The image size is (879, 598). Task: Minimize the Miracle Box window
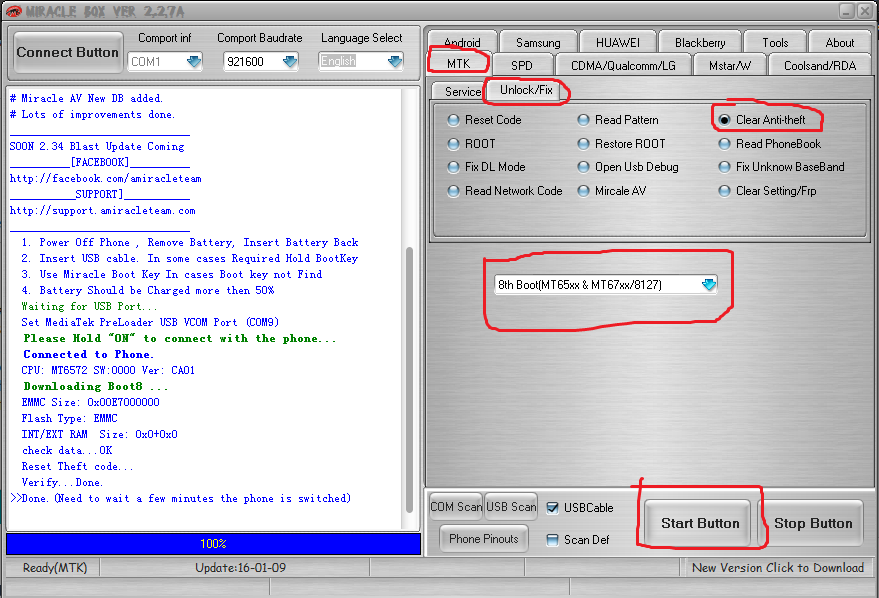[x=846, y=10]
